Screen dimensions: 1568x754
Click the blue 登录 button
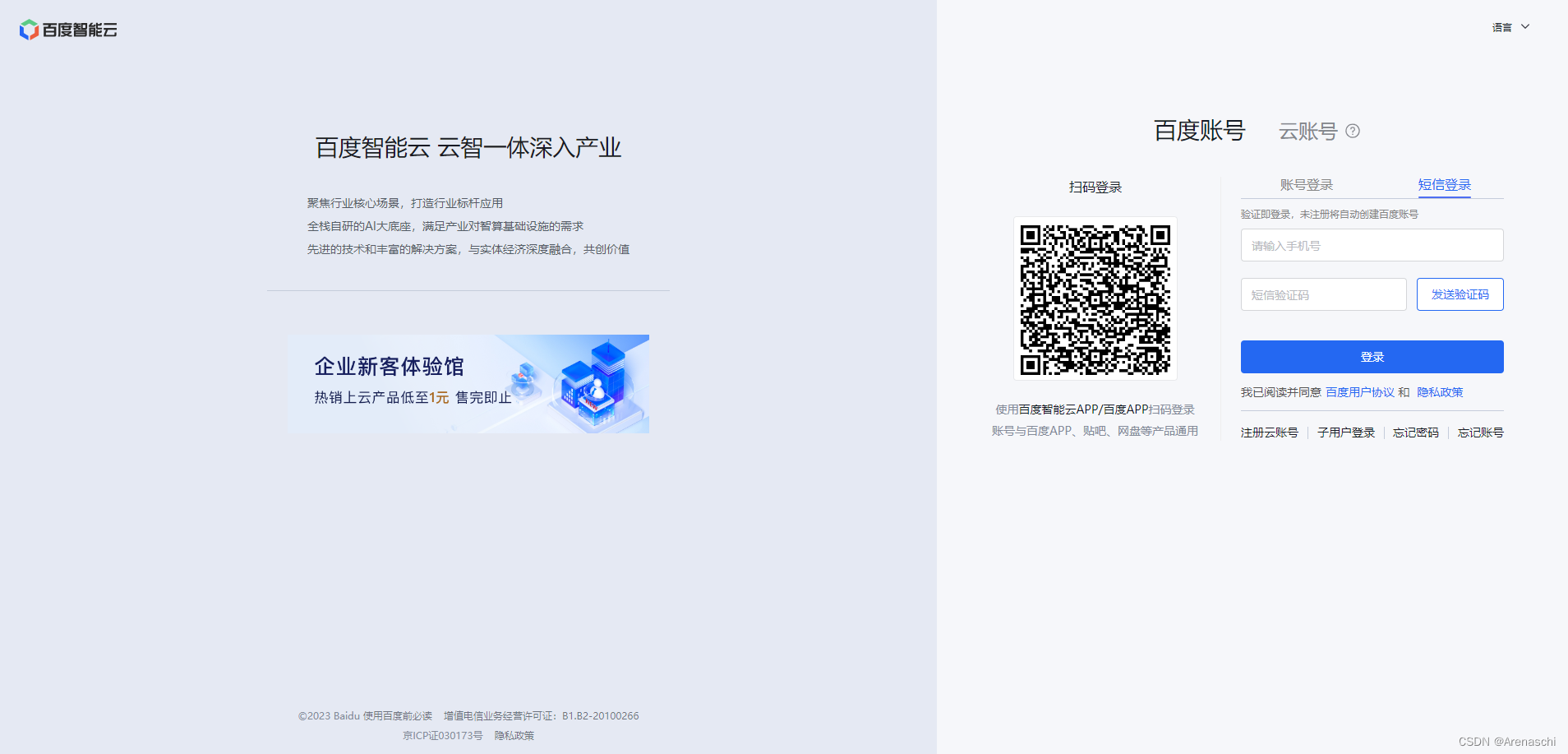(1372, 357)
